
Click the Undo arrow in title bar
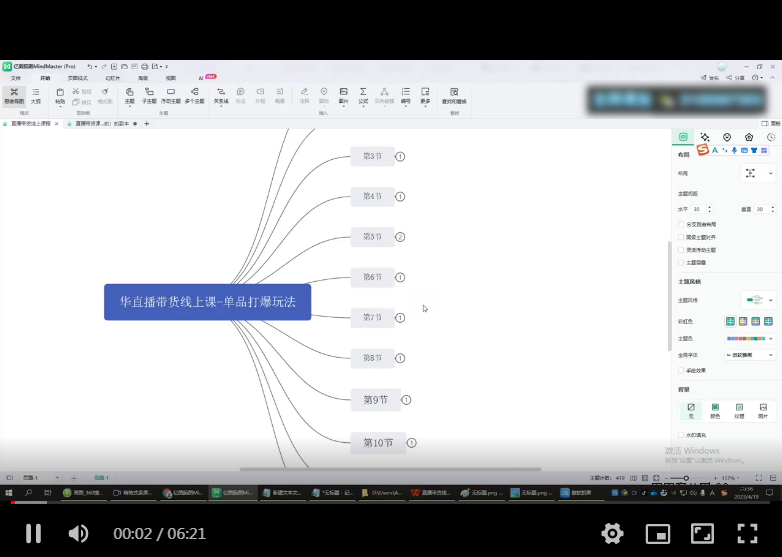click(x=89, y=66)
